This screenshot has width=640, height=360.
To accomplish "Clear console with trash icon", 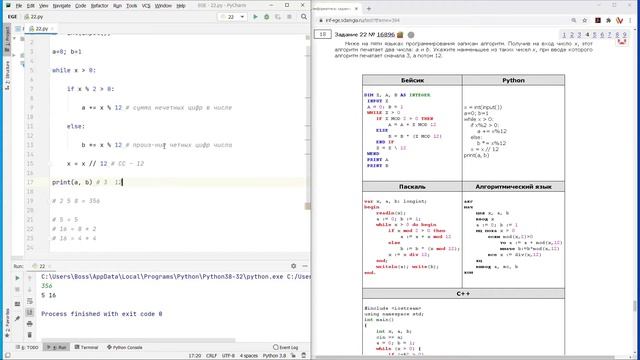I will coord(30,335).
